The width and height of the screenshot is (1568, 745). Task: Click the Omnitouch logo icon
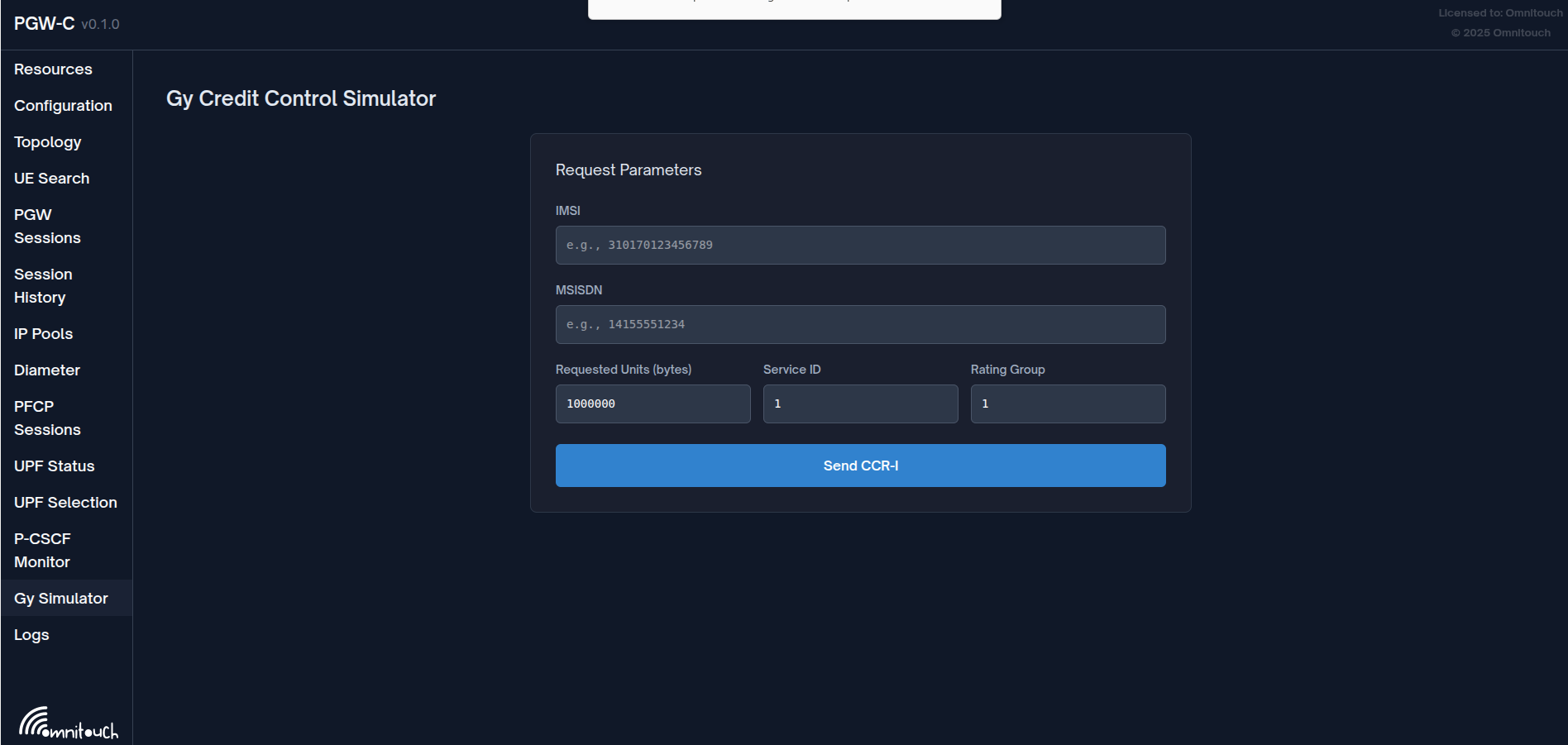point(68,723)
